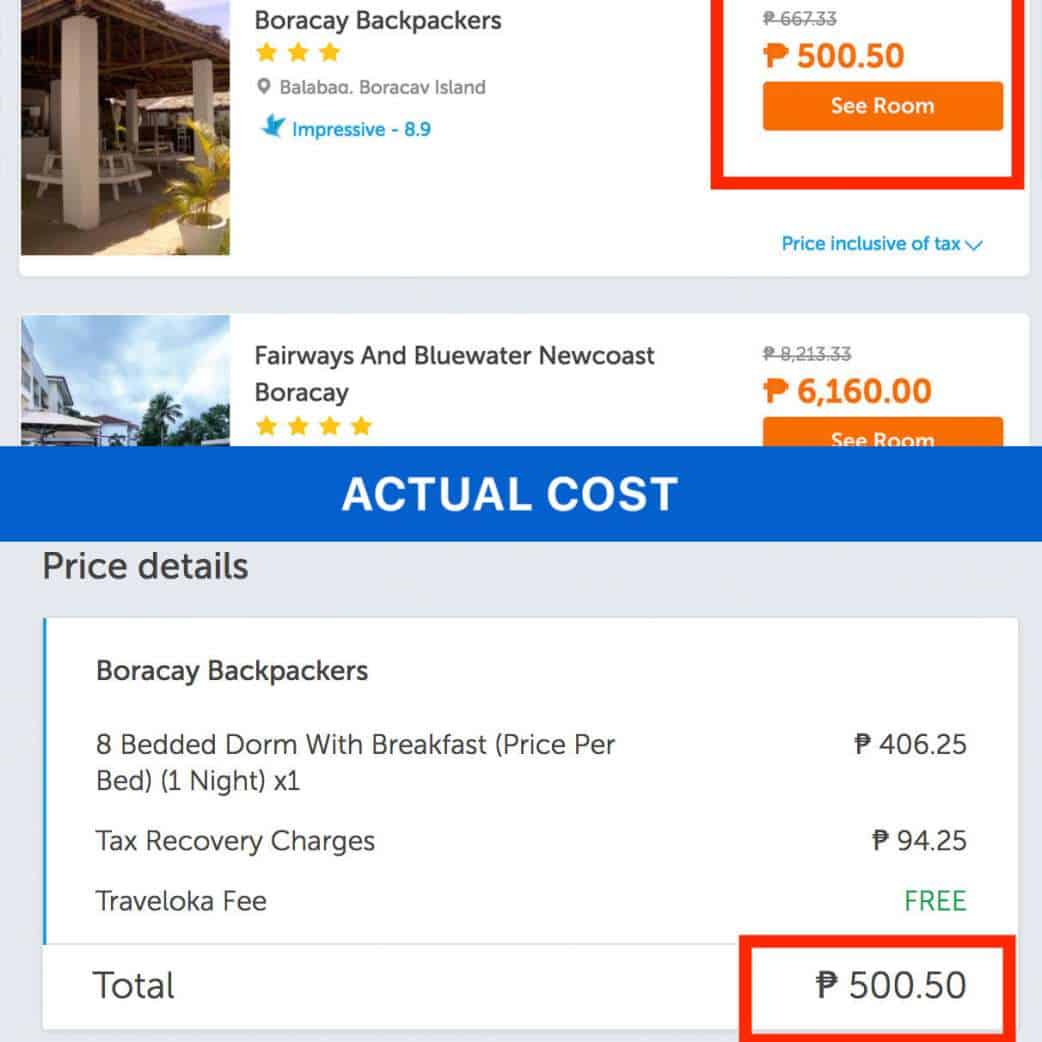
Task: Click the 8 Bedded Dorm With Breakfast line
Action: pyautogui.click(x=355, y=762)
